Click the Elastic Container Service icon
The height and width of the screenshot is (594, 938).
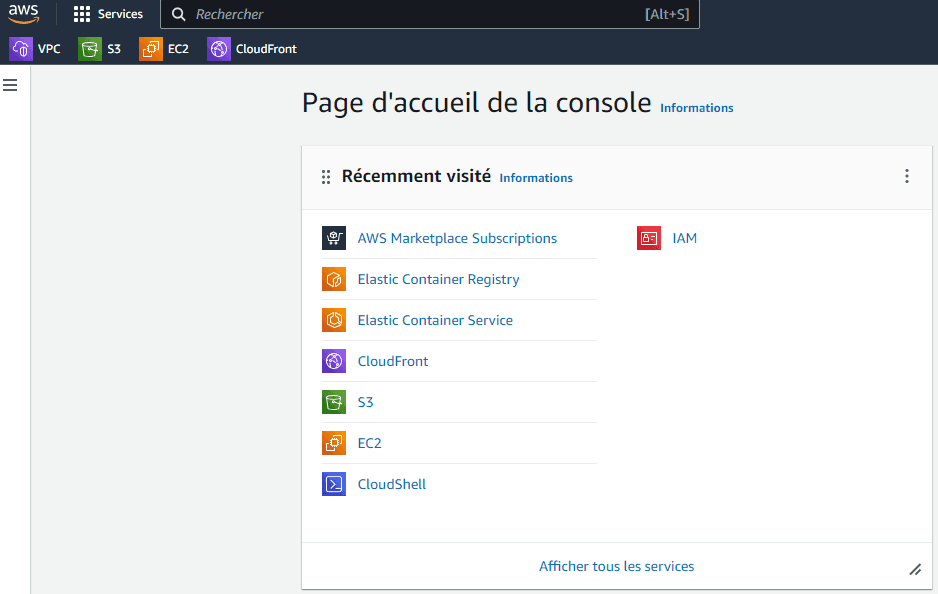[x=334, y=320]
